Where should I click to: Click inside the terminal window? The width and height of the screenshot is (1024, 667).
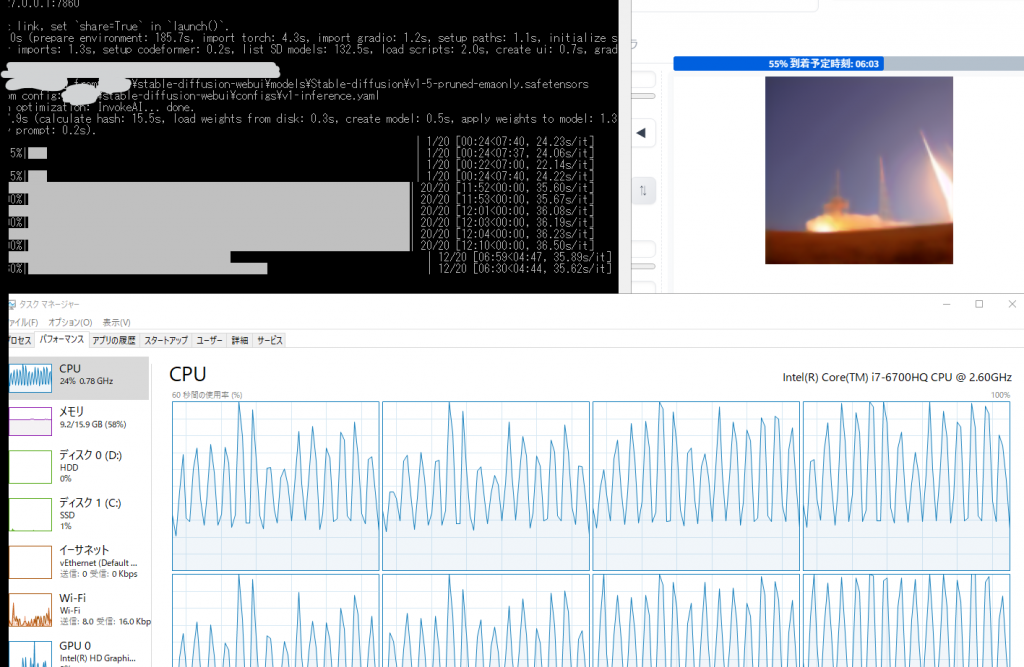300,150
